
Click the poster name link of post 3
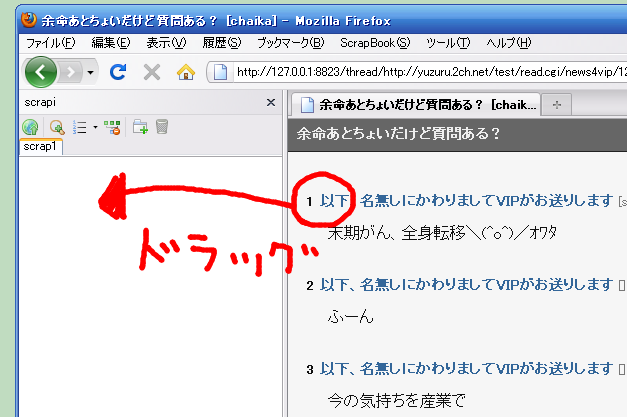tap(466, 369)
